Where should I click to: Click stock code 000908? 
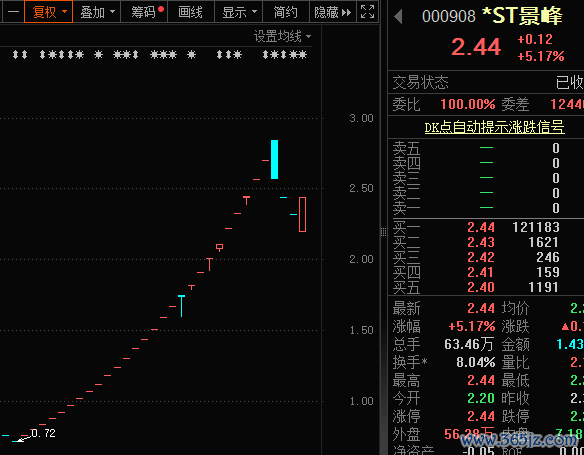coord(449,16)
